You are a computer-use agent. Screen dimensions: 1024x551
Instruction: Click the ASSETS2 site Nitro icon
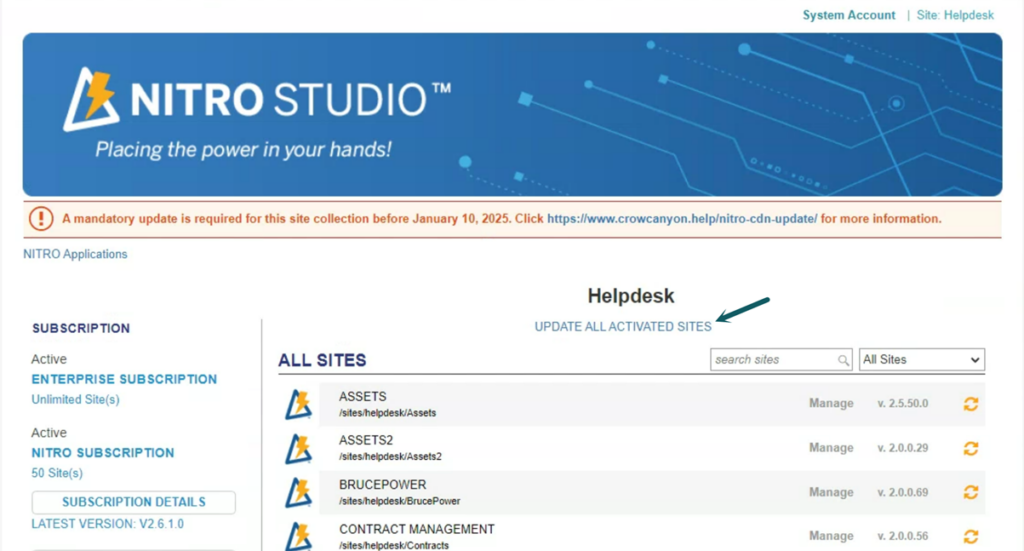(x=298, y=449)
